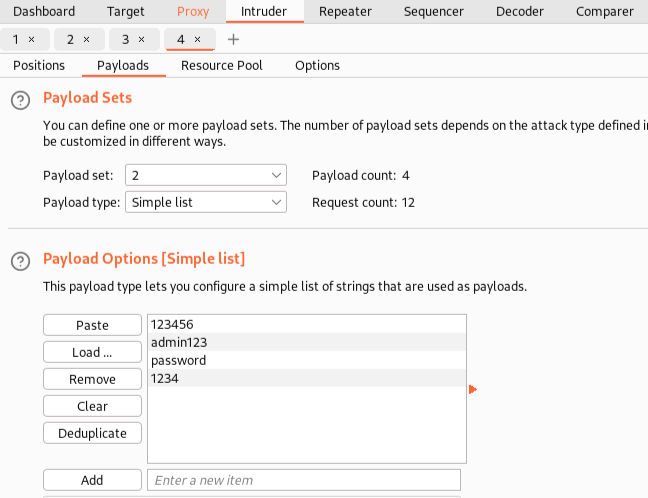Image resolution: width=648 pixels, height=498 pixels.
Task: Close Intruder attack tab 2
Action: [x=86, y=40]
